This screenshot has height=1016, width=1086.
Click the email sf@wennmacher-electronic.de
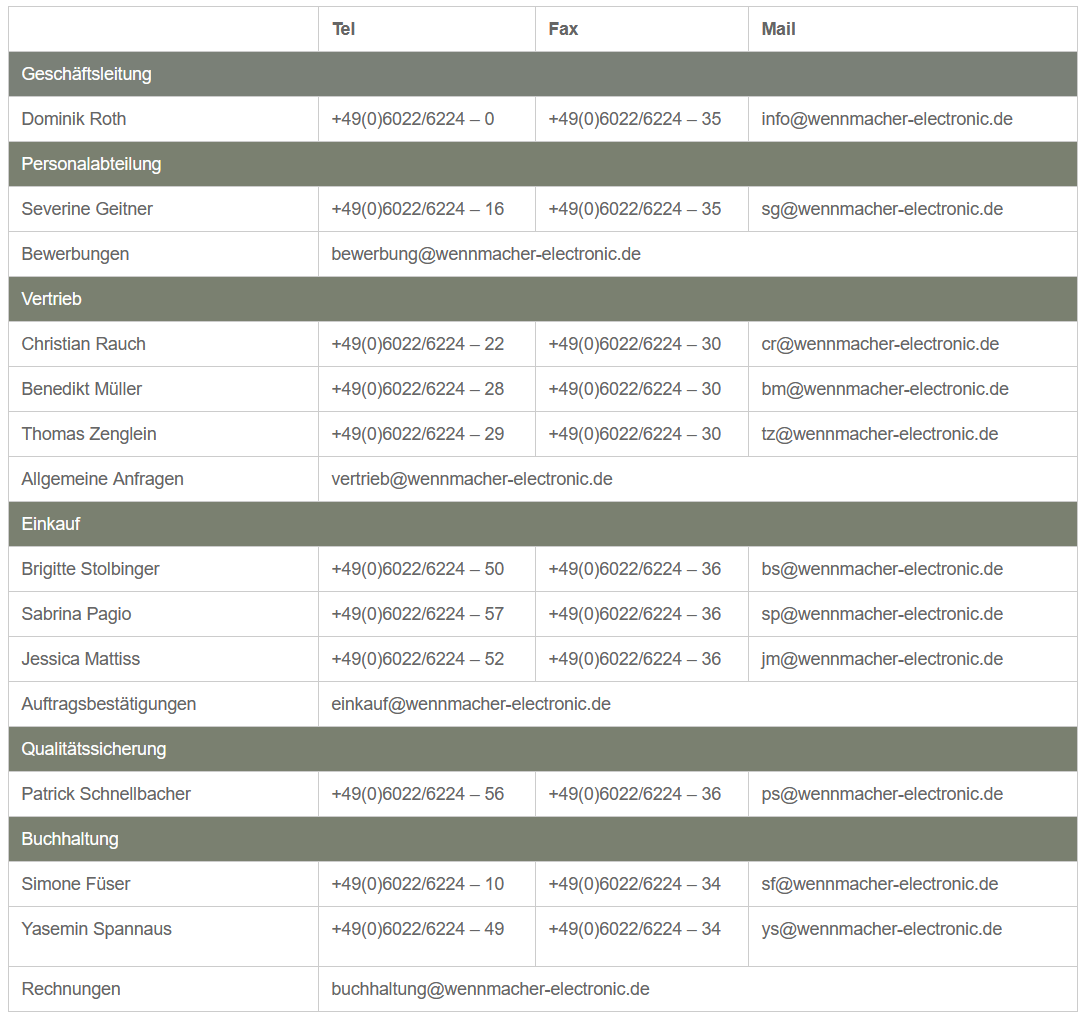point(880,884)
